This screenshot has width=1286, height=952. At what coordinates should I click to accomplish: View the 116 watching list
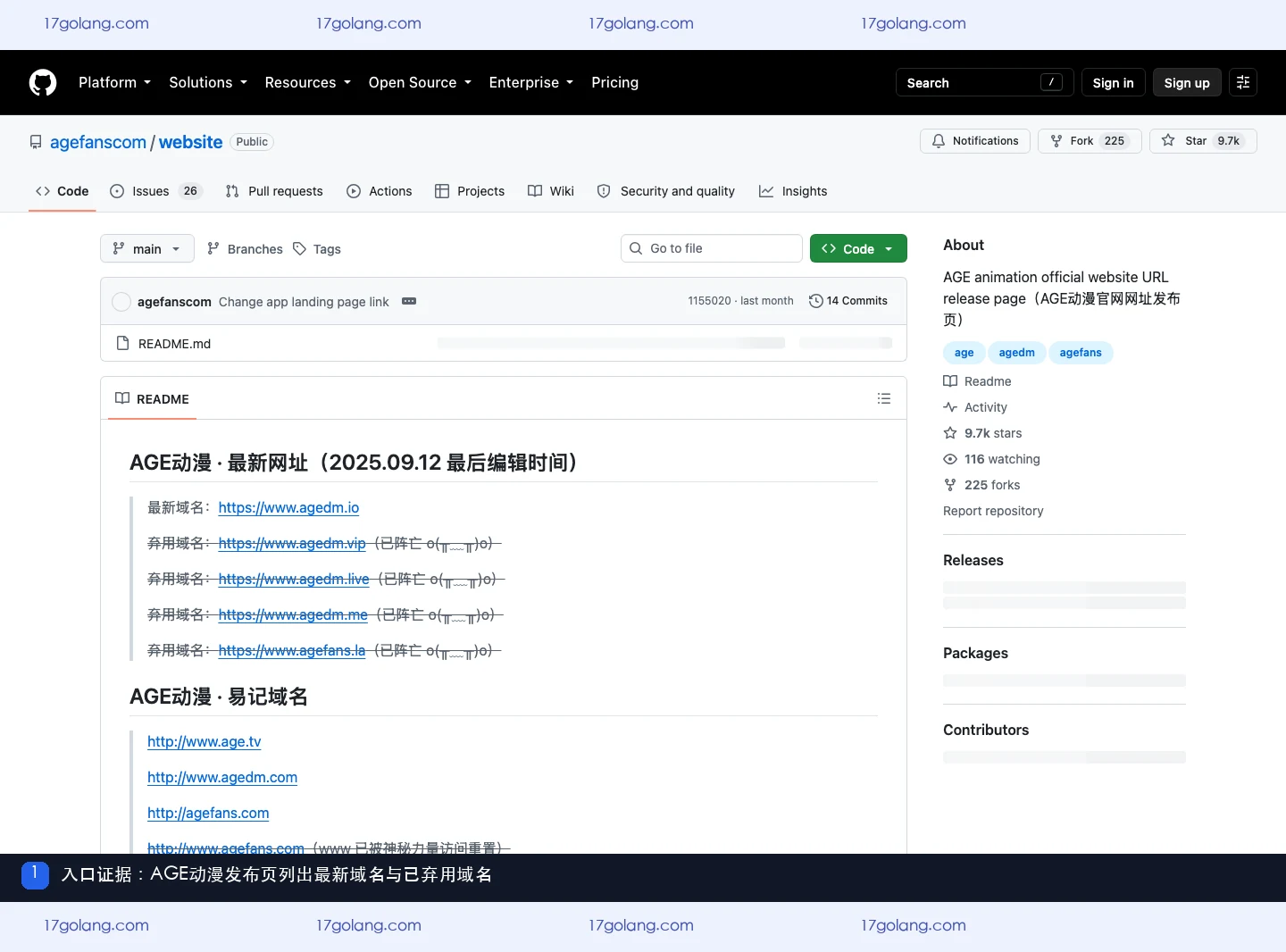[991, 459]
